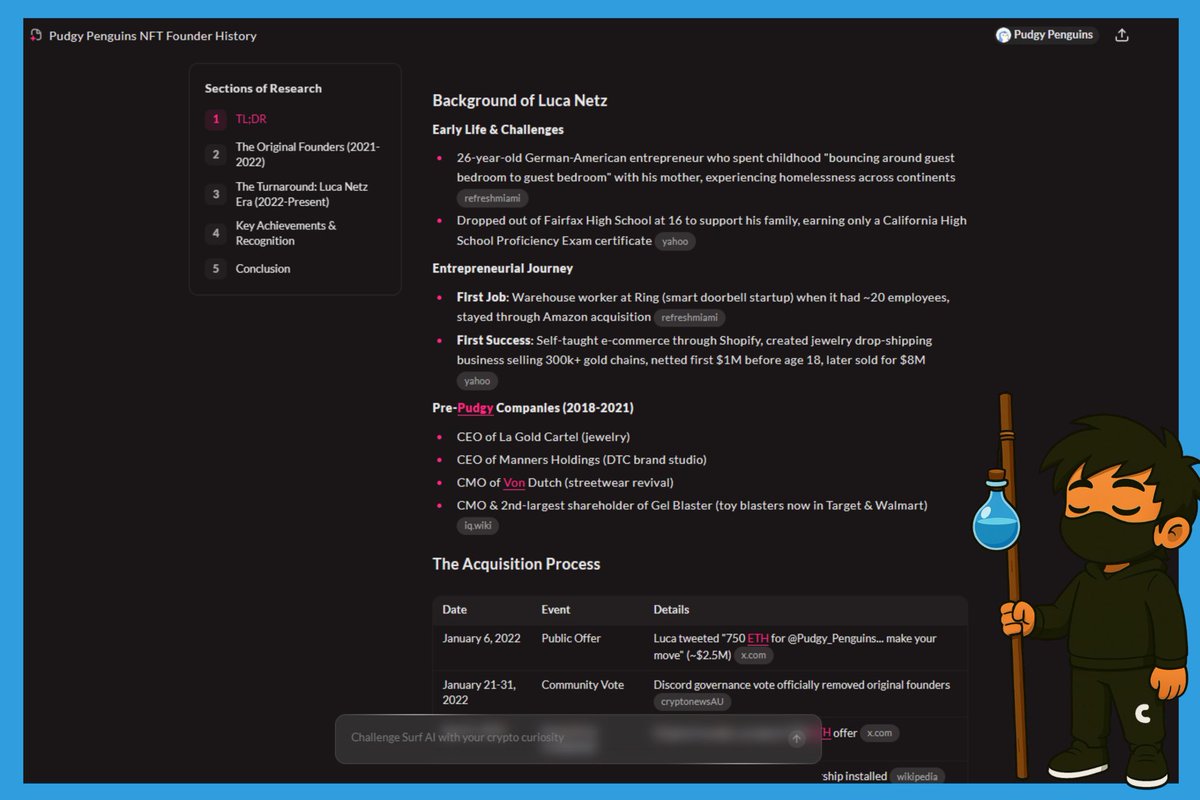Click the 'Public Offer' table cell
Screen dimensions: 1200x800
tap(571, 638)
